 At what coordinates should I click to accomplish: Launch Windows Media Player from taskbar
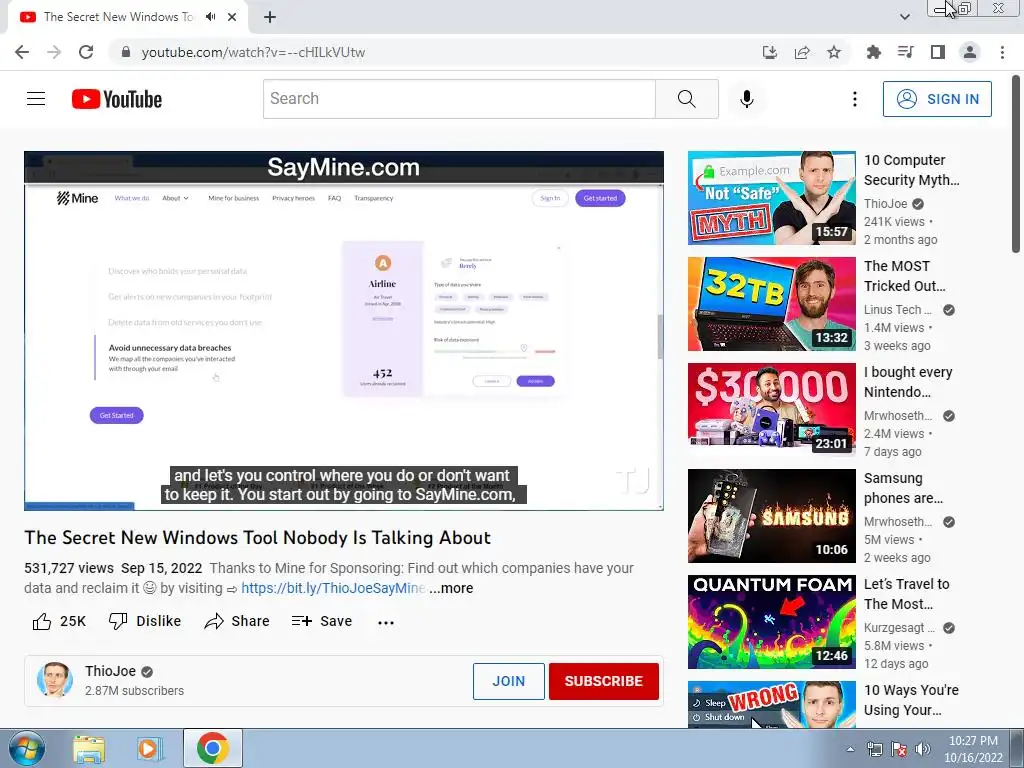point(150,749)
